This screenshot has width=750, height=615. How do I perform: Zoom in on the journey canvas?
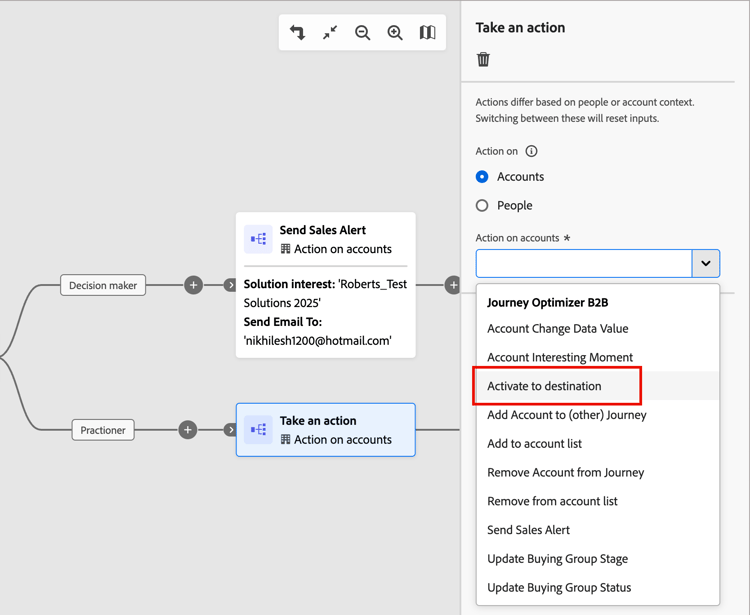click(x=395, y=33)
